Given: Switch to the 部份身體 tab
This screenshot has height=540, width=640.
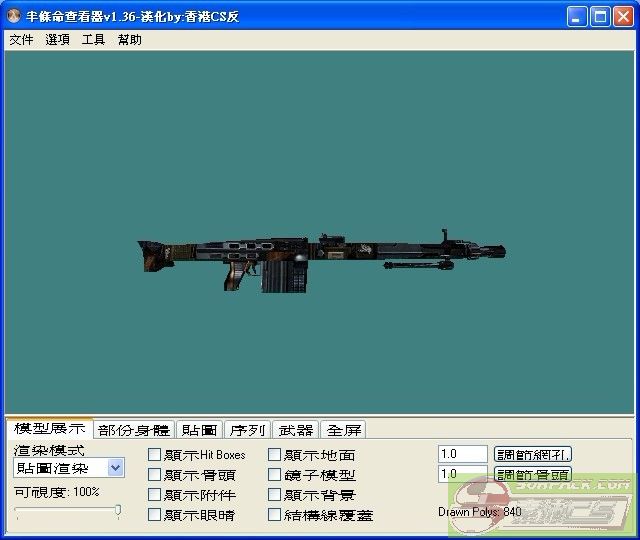Looking at the screenshot, I should (x=134, y=430).
